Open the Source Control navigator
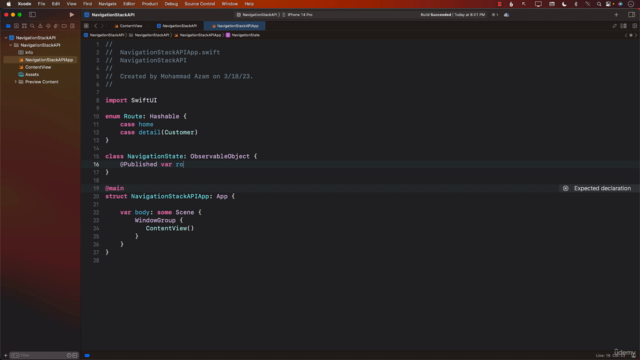Screen dimensions: 640x360 click(16, 26)
